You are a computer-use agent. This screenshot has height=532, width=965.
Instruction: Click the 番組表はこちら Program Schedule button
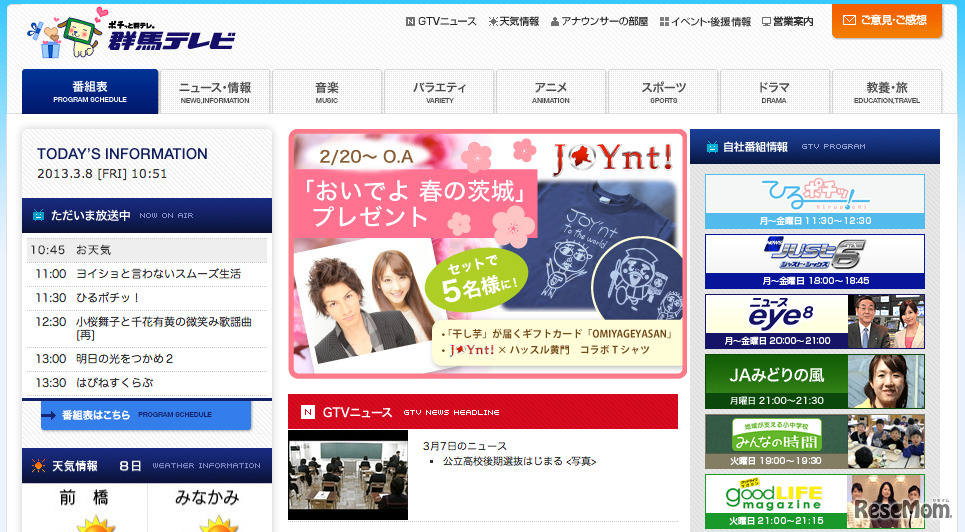pyautogui.click(x=146, y=415)
